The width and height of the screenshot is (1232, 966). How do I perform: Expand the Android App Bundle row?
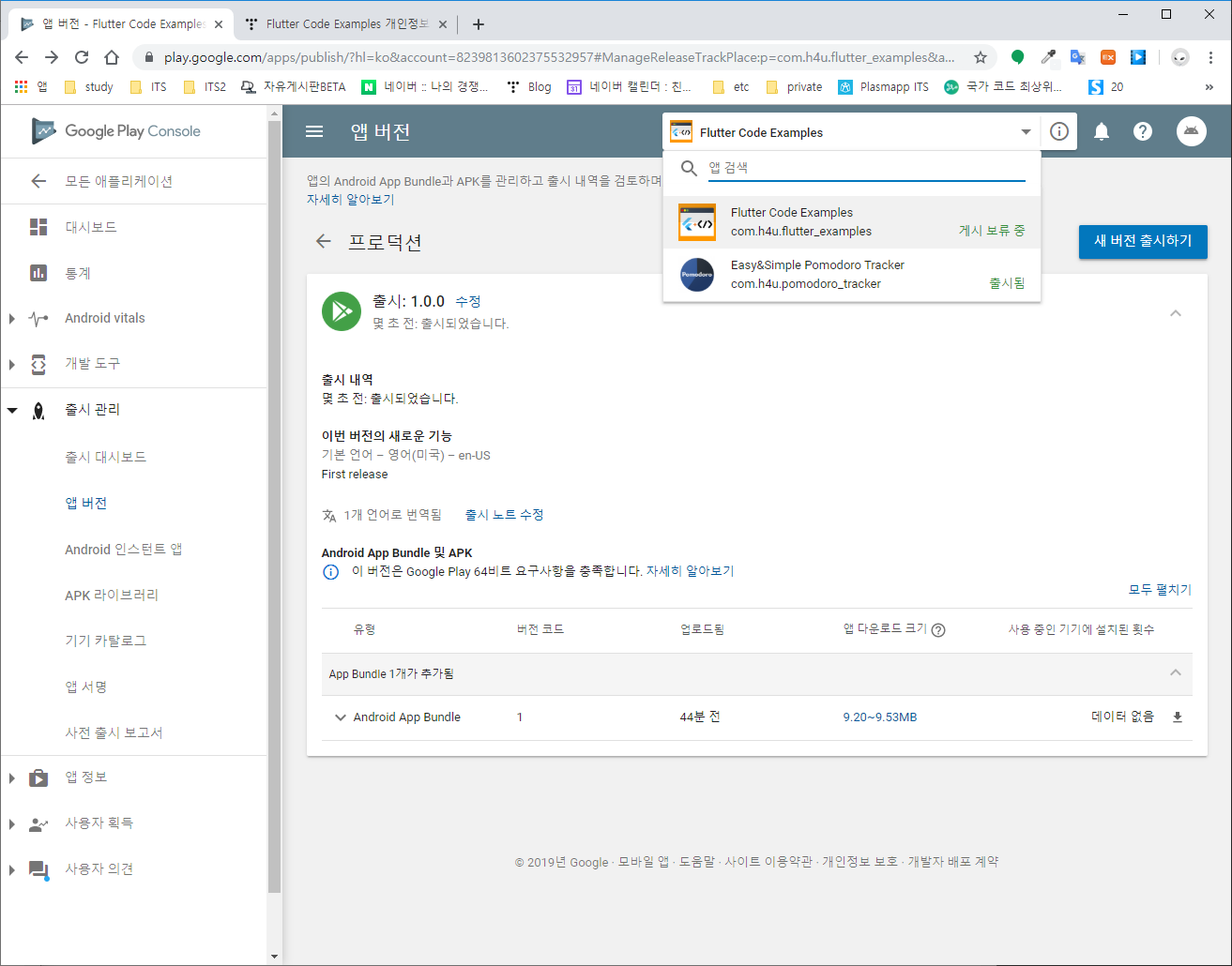[x=340, y=717]
